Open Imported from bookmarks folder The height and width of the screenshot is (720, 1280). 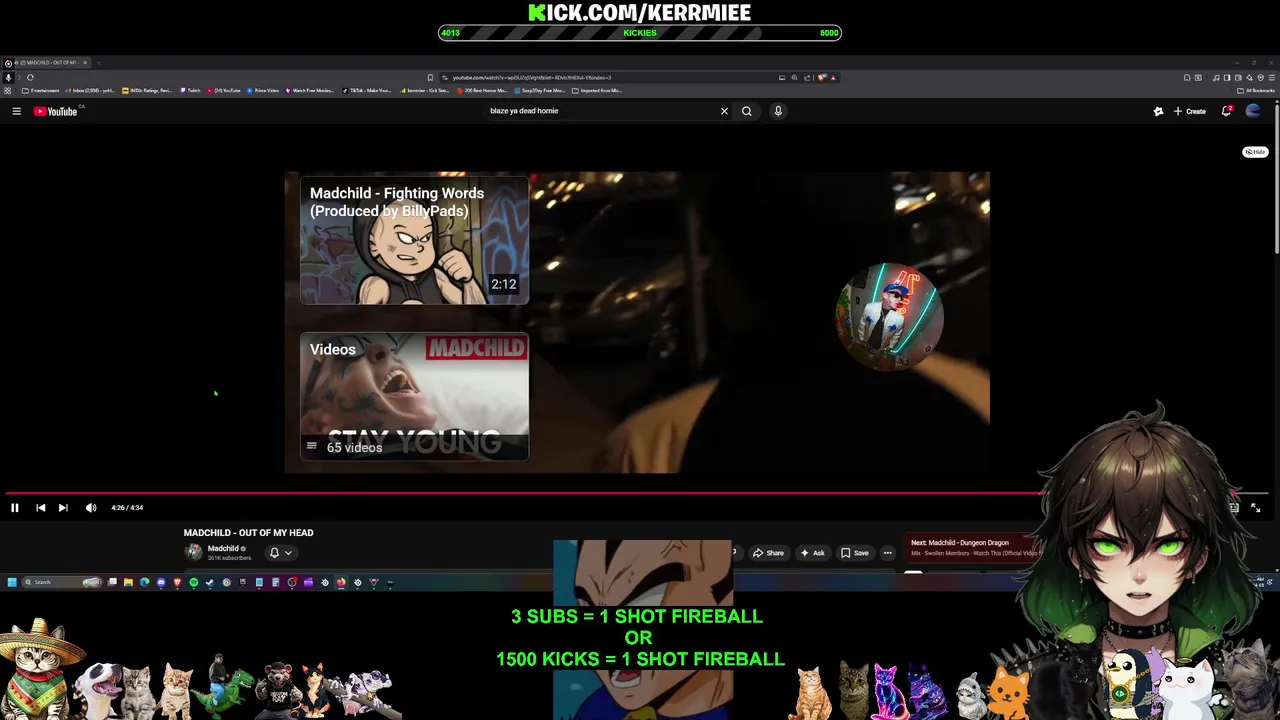tap(597, 90)
